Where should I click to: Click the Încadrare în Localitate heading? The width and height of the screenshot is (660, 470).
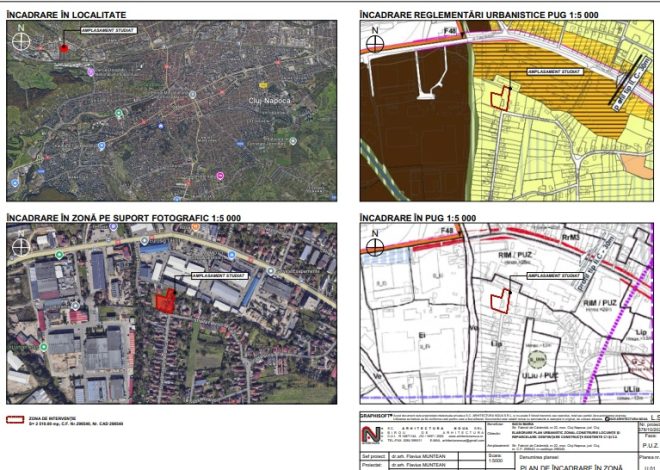(66, 14)
